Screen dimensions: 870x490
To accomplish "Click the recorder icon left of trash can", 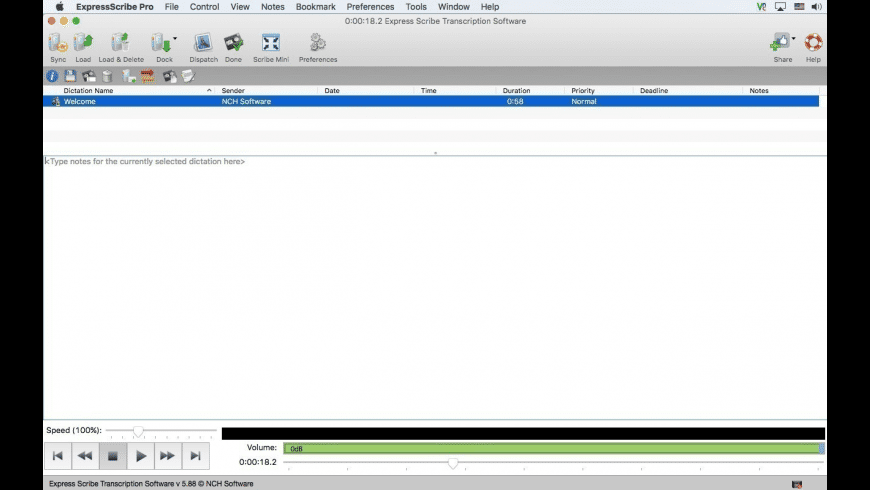I will click(x=89, y=76).
